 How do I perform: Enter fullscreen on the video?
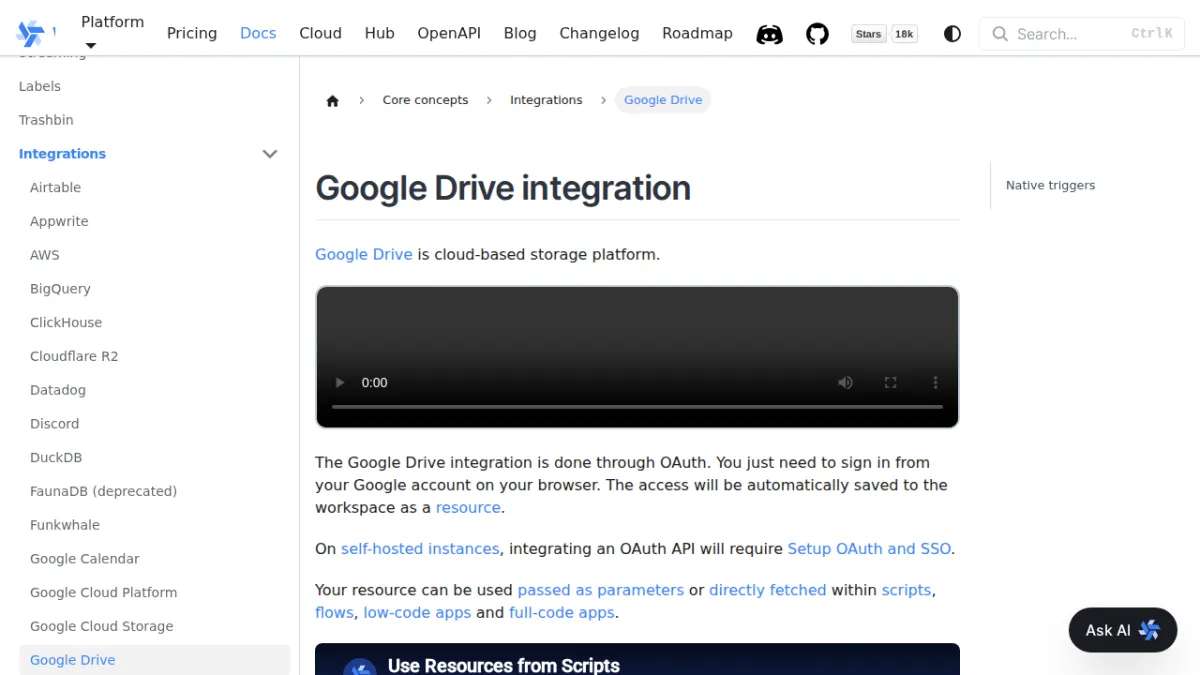[x=890, y=382]
